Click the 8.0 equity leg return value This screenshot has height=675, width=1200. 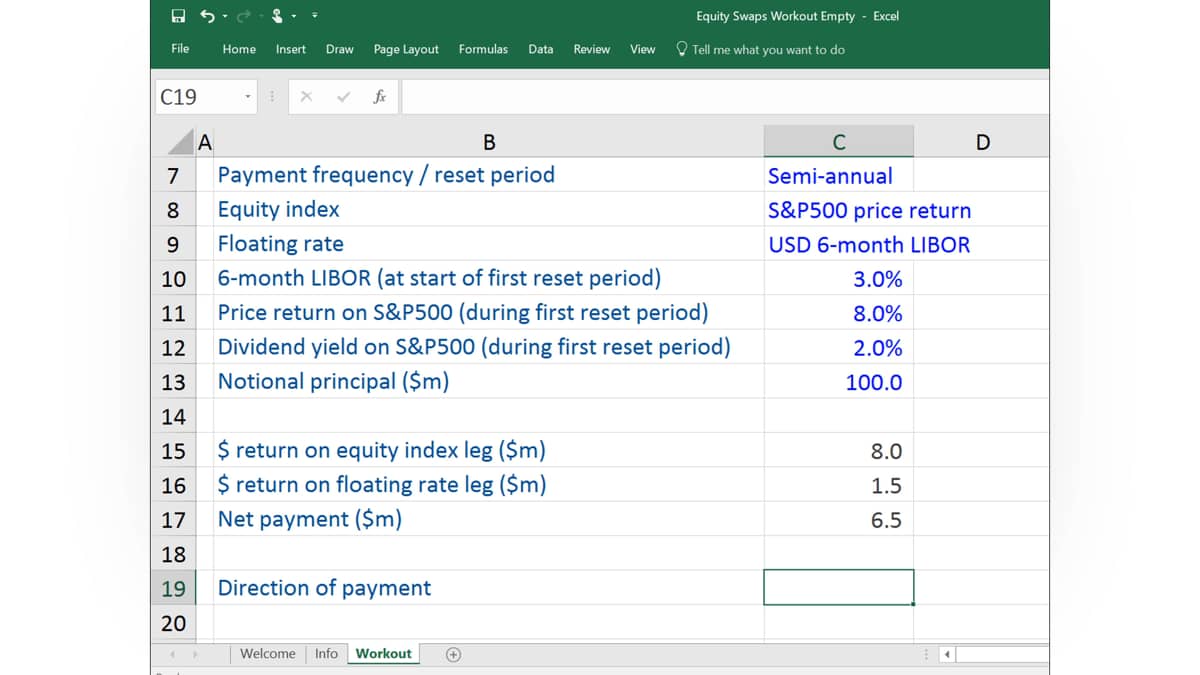pos(838,451)
